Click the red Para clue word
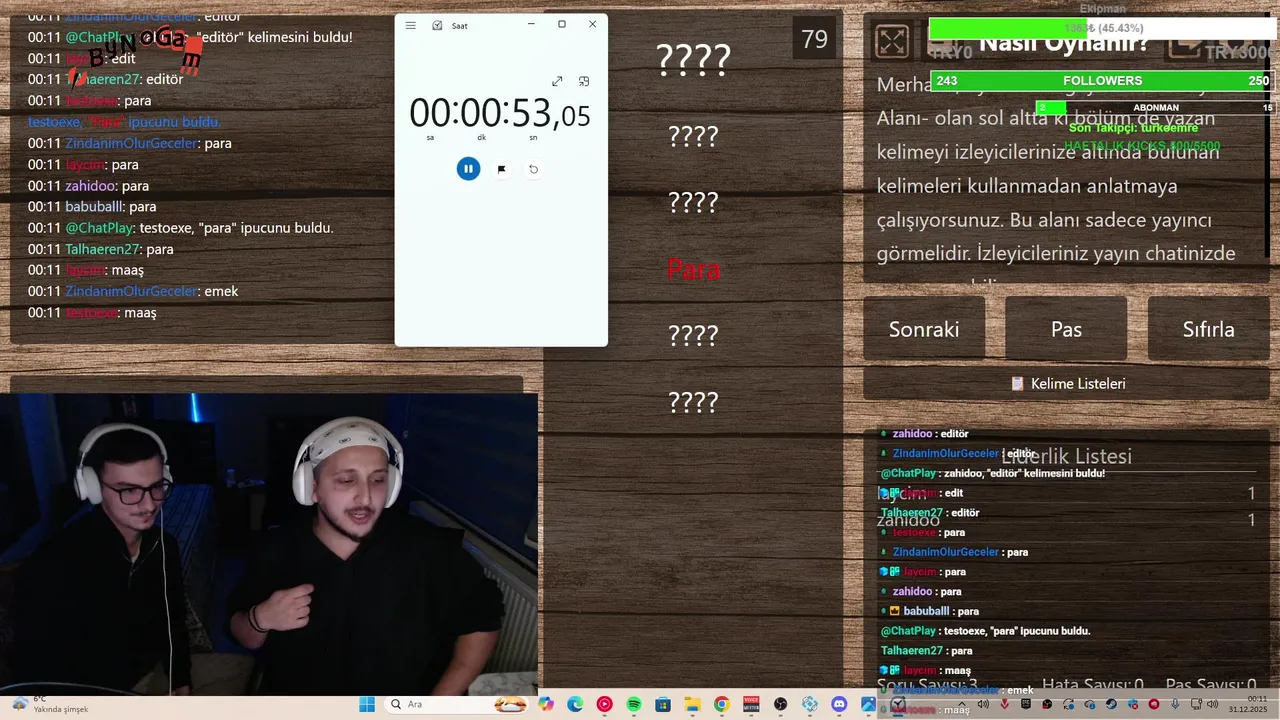 point(693,269)
